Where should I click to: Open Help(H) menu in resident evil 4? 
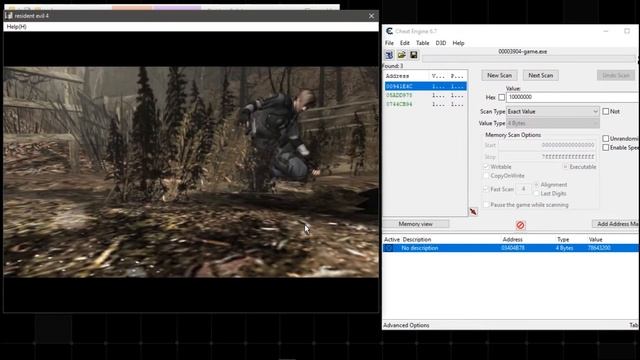[16, 27]
